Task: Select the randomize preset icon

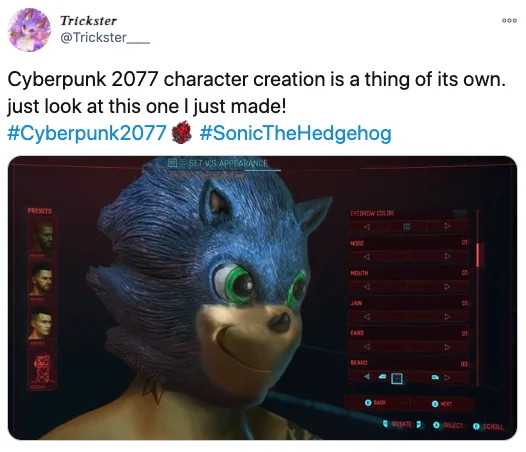Action: pyautogui.click(x=43, y=368)
